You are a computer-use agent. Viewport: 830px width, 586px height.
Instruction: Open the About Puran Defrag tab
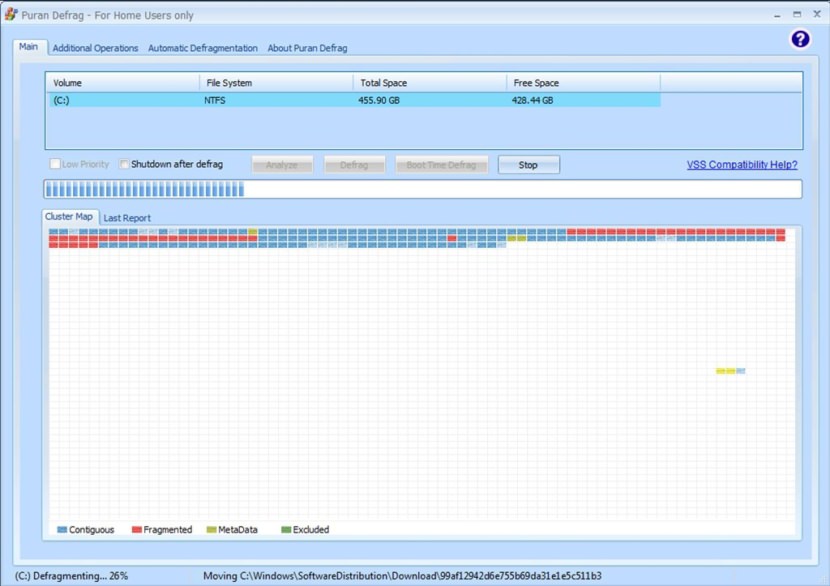[307, 48]
